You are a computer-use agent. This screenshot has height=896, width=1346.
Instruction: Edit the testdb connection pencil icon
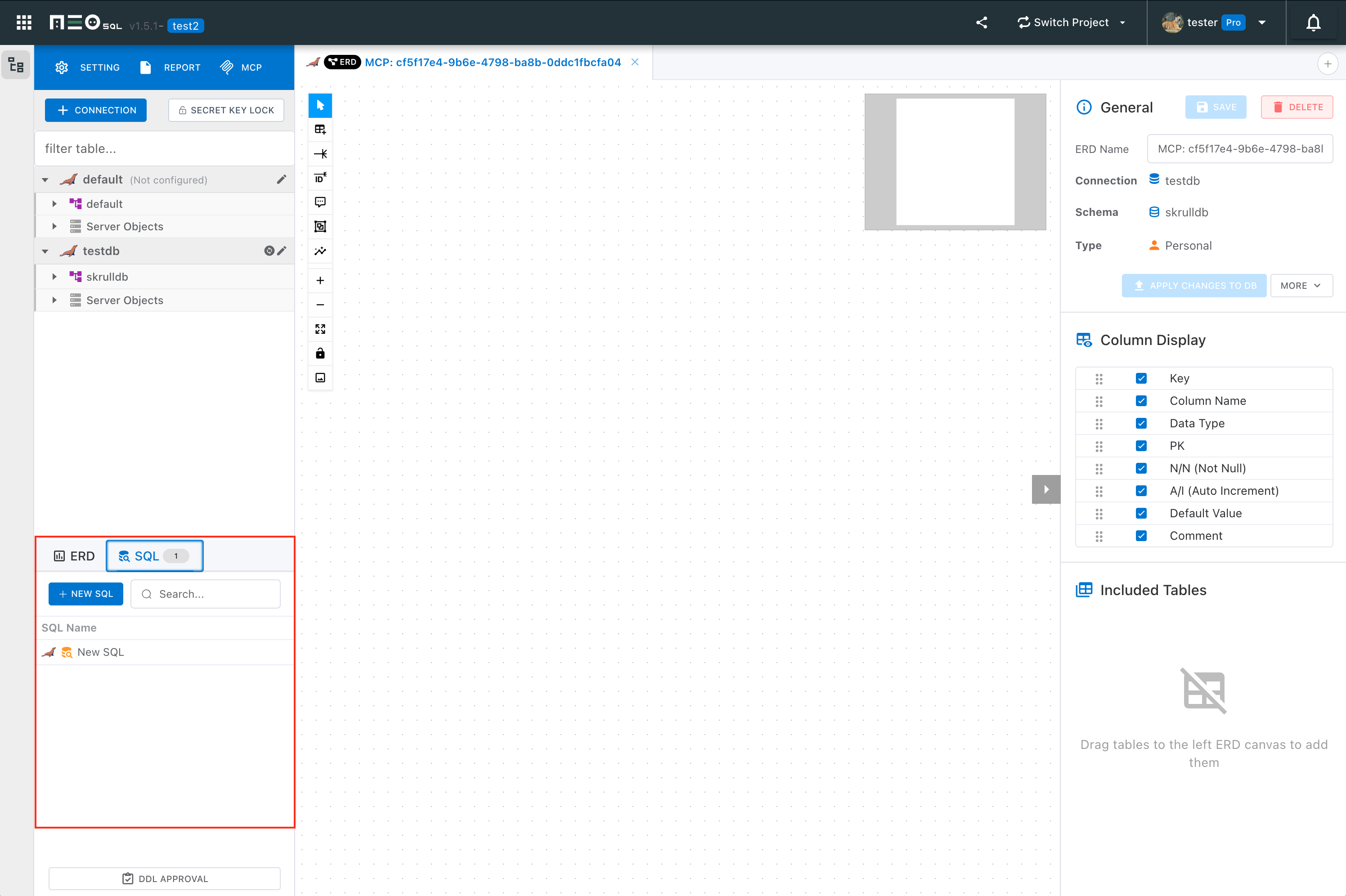(282, 251)
